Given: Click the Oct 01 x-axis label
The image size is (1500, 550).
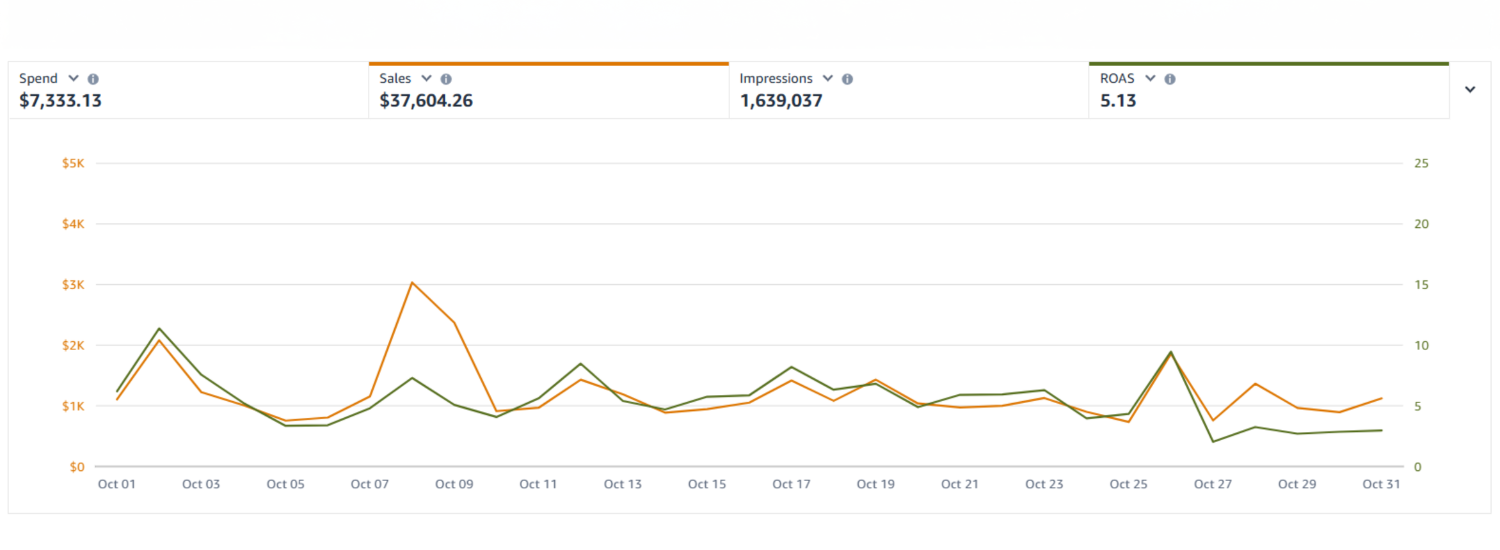Looking at the screenshot, I should [117, 484].
